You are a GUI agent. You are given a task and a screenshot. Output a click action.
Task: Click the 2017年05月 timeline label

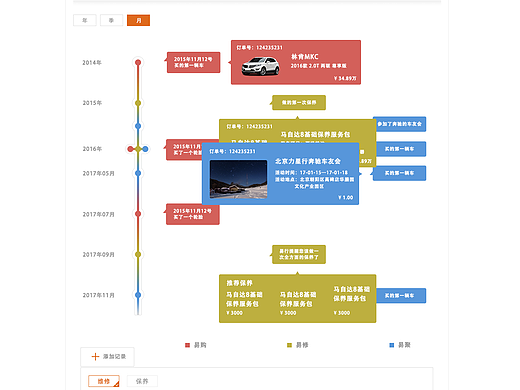[x=99, y=174]
